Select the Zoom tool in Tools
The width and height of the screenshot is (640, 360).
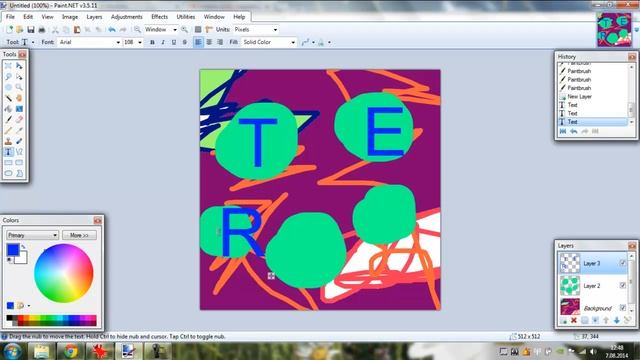(19, 87)
